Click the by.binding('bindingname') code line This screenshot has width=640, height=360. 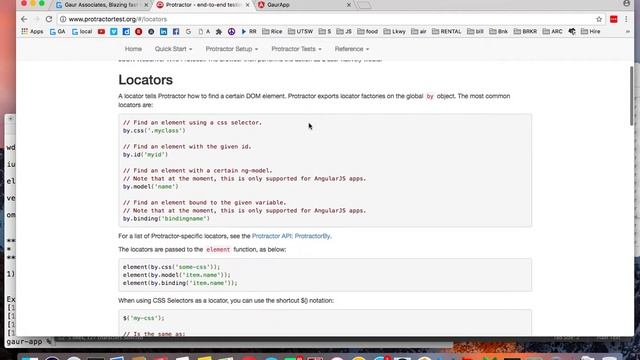click(x=166, y=219)
